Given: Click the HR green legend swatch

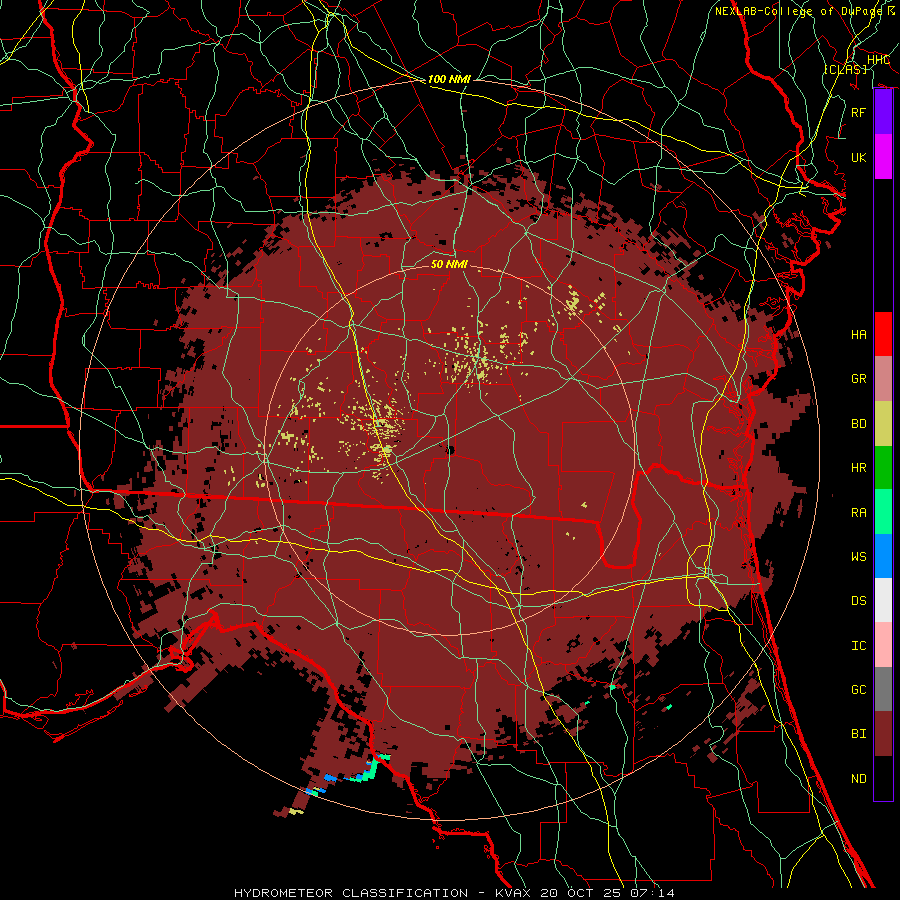Looking at the screenshot, I should point(883,468).
